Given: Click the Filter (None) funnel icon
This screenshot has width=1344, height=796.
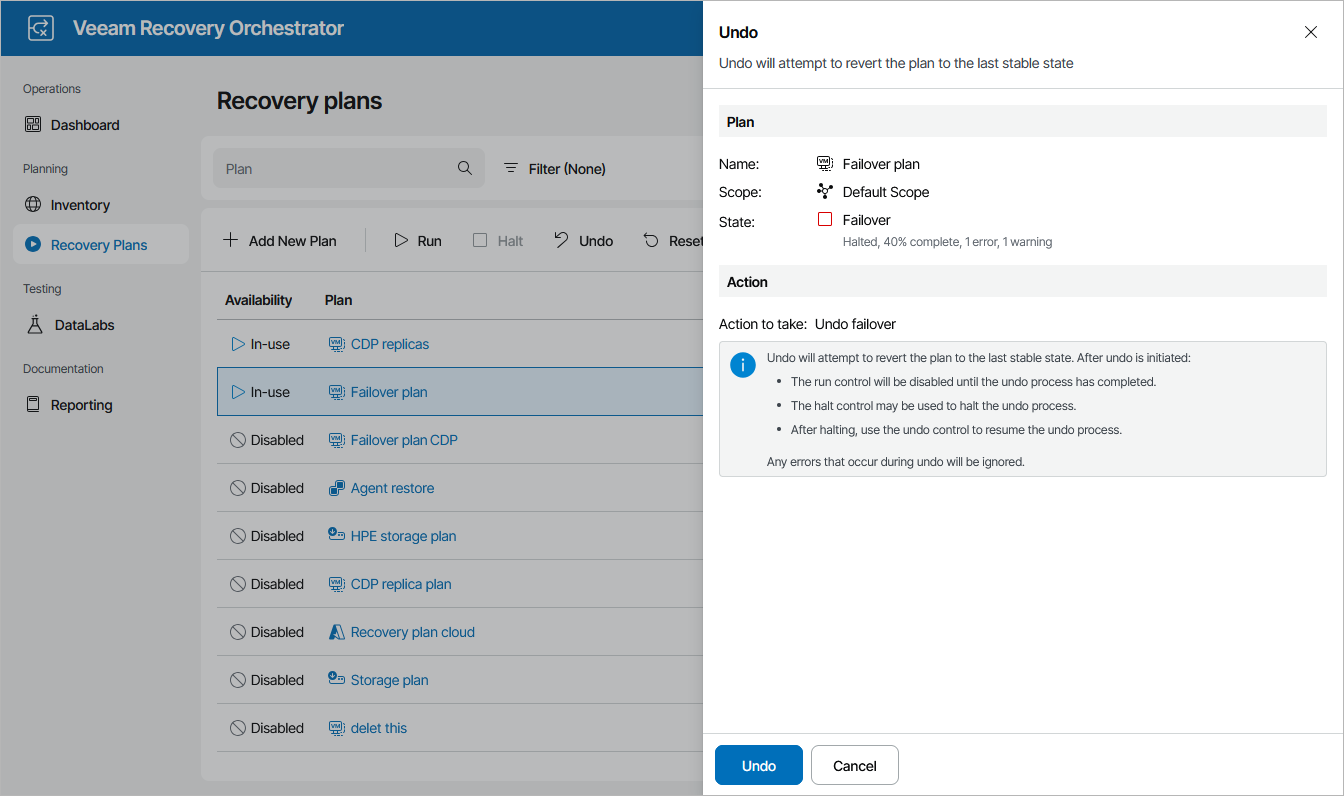Looking at the screenshot, I should pos(511,169).
